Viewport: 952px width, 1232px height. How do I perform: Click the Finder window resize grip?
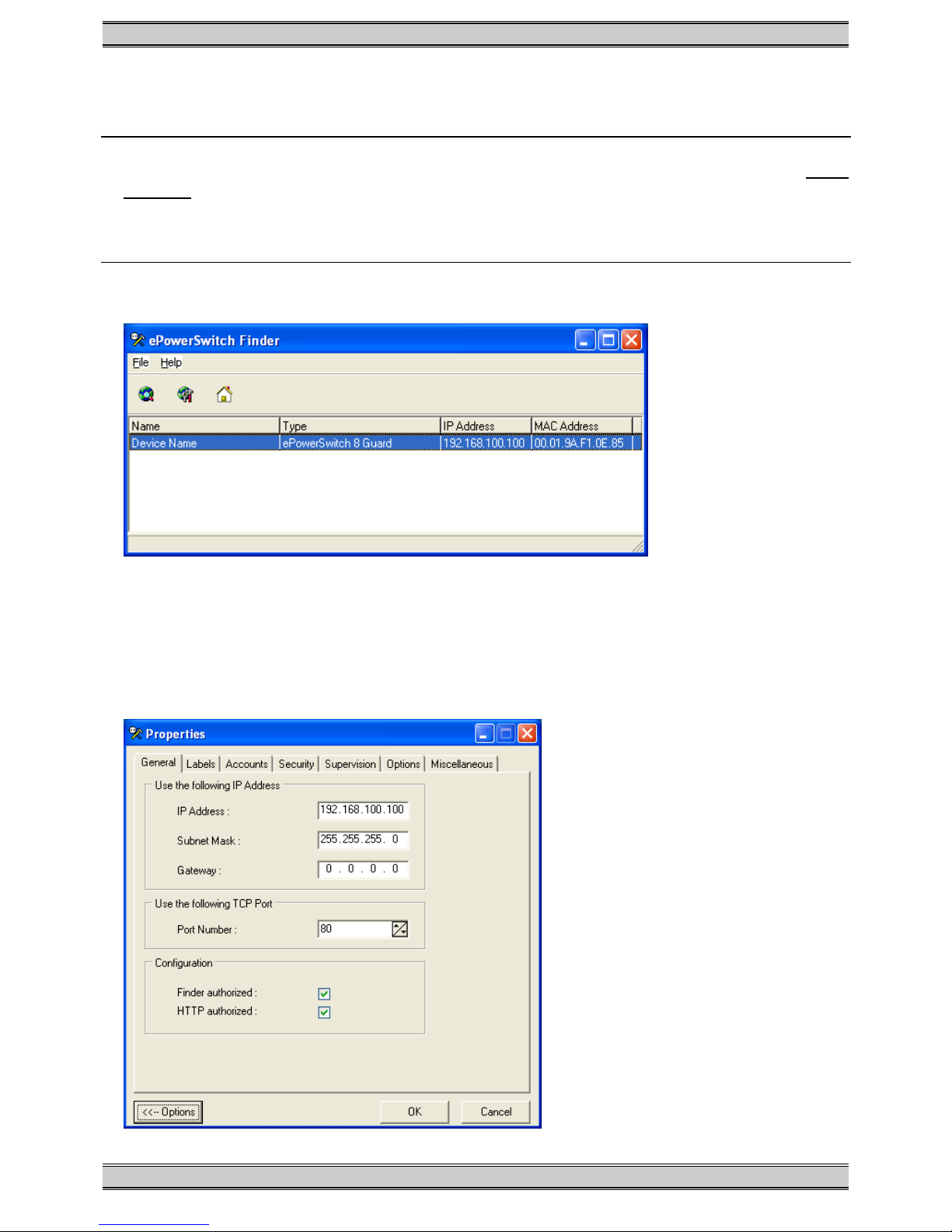coord(637,546)
